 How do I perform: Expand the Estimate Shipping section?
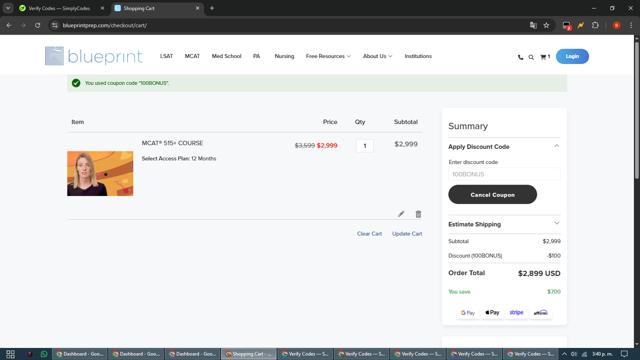click(x=556, y=224)
